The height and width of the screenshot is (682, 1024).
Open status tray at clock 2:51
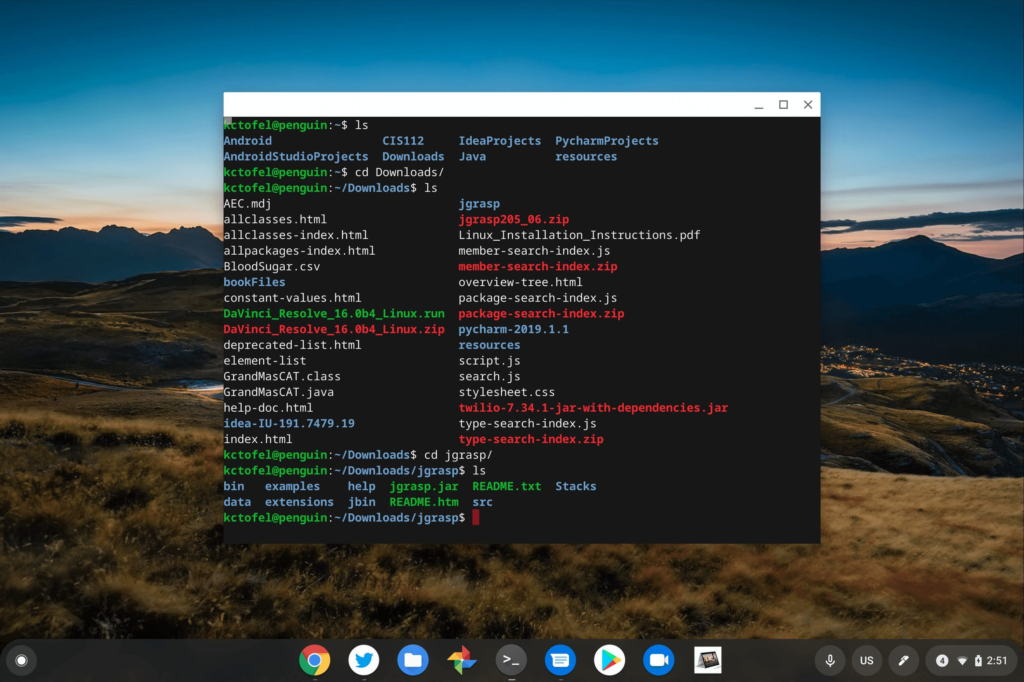(x=997, y=660)
